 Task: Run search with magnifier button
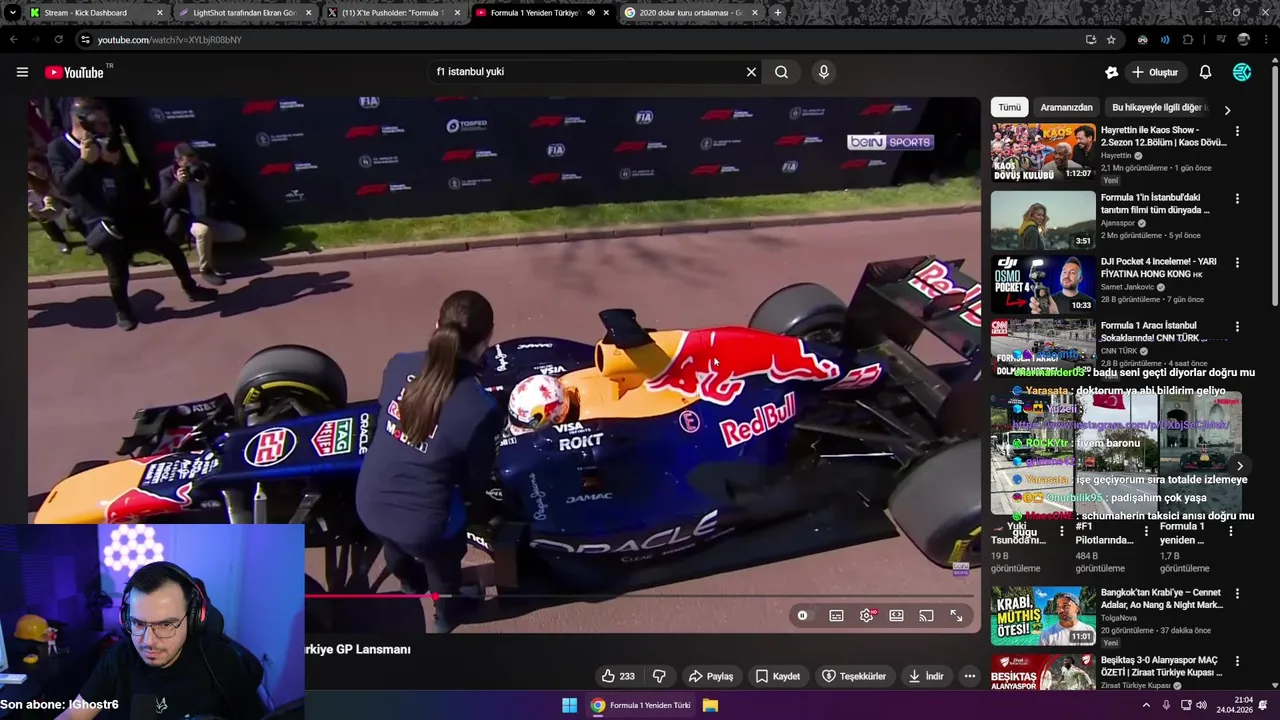click(x=781, y=72)
